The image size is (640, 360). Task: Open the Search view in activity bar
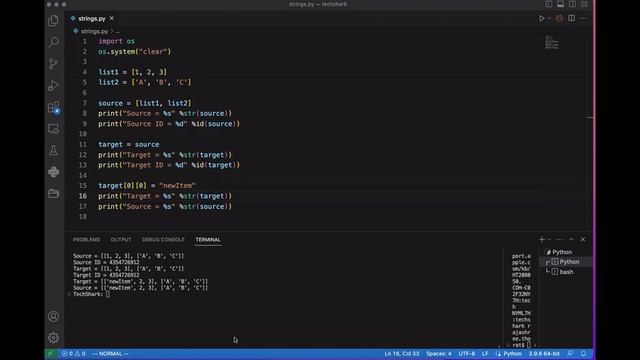(x=53, y=42)
